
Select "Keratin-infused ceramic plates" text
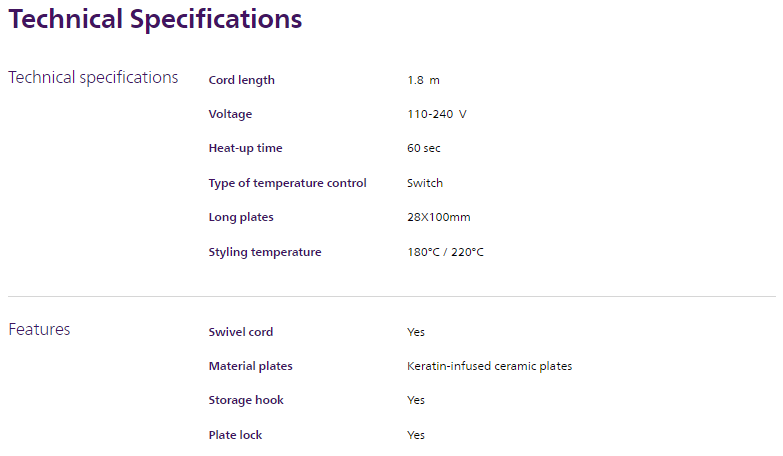[x=489, y=366]
